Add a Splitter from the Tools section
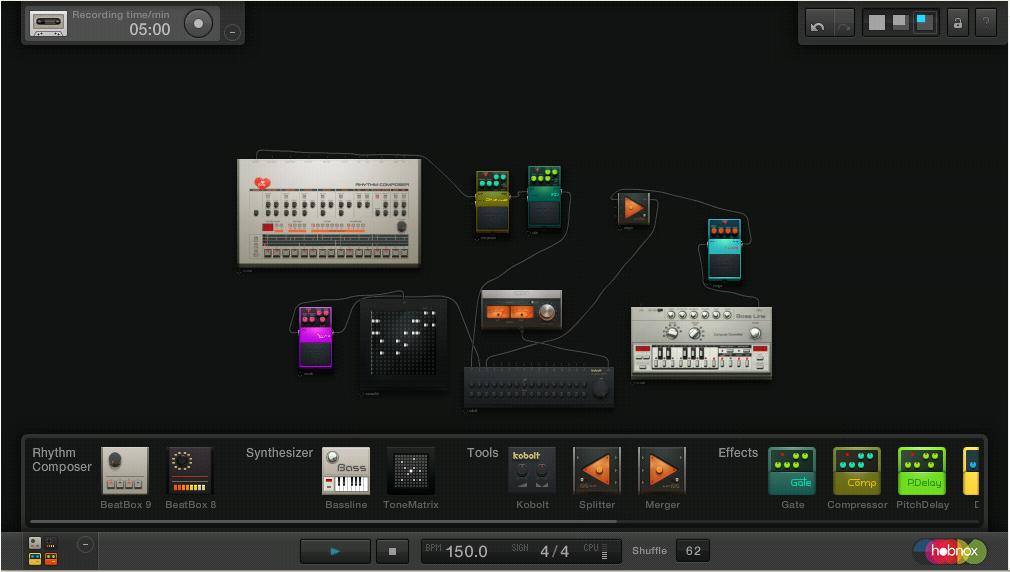This screenshot has height=572, width=1010. pos(597,471)
